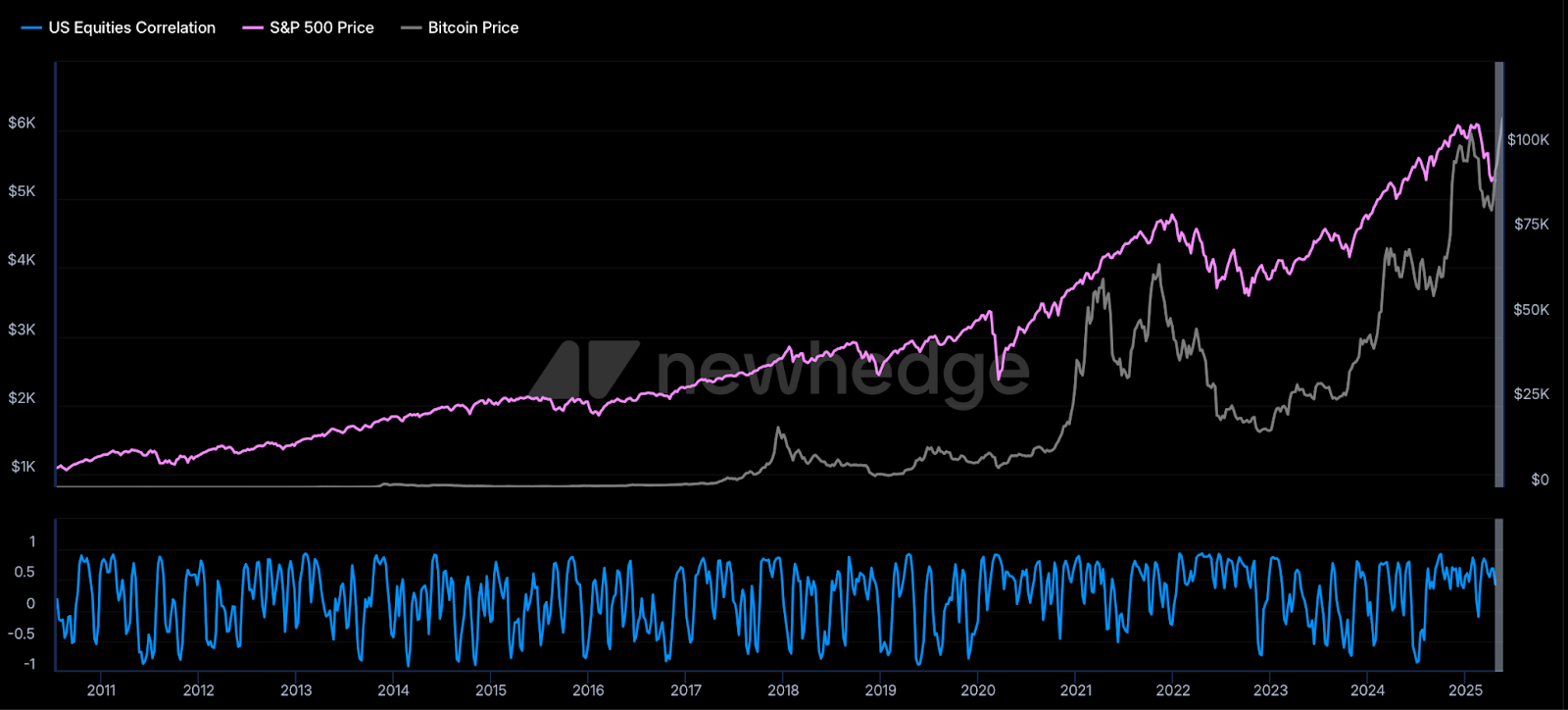Select the 2017 label on the time axis
This screenshot has height=710, width=1568.
pyautogui.click(x=686, y=690)
